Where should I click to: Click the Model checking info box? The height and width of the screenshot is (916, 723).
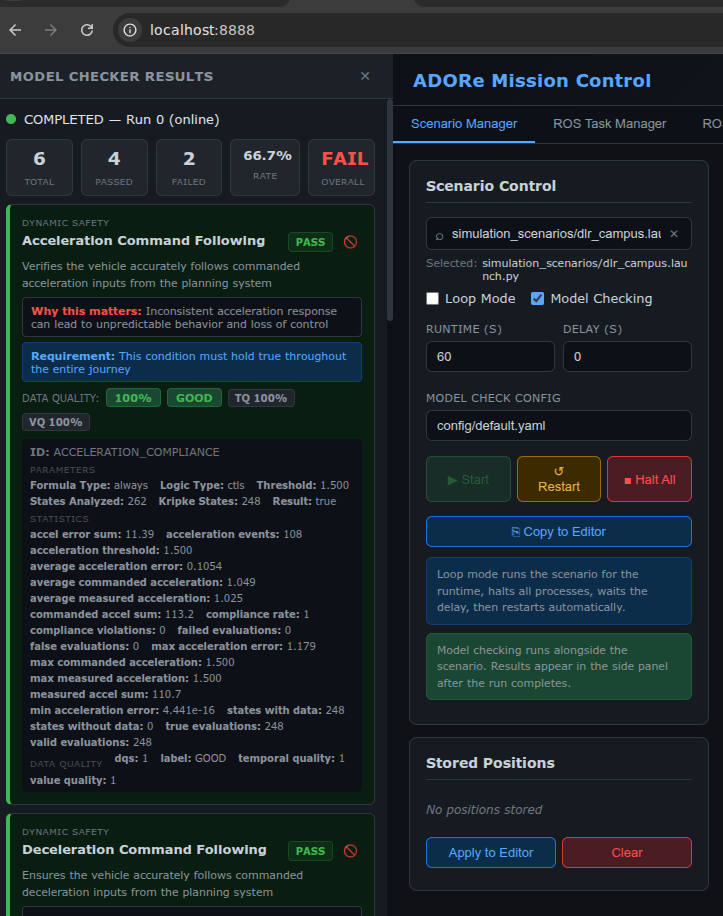559,667
